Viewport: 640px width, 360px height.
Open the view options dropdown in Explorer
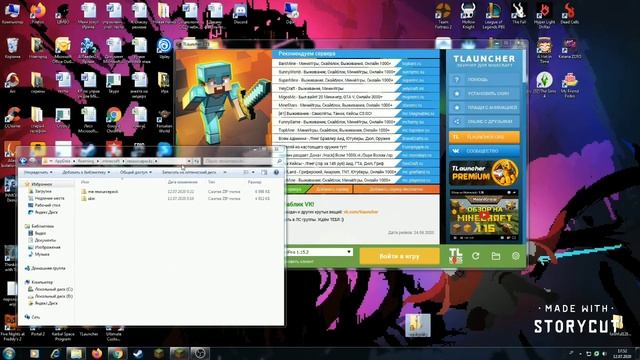pos(253,173)
